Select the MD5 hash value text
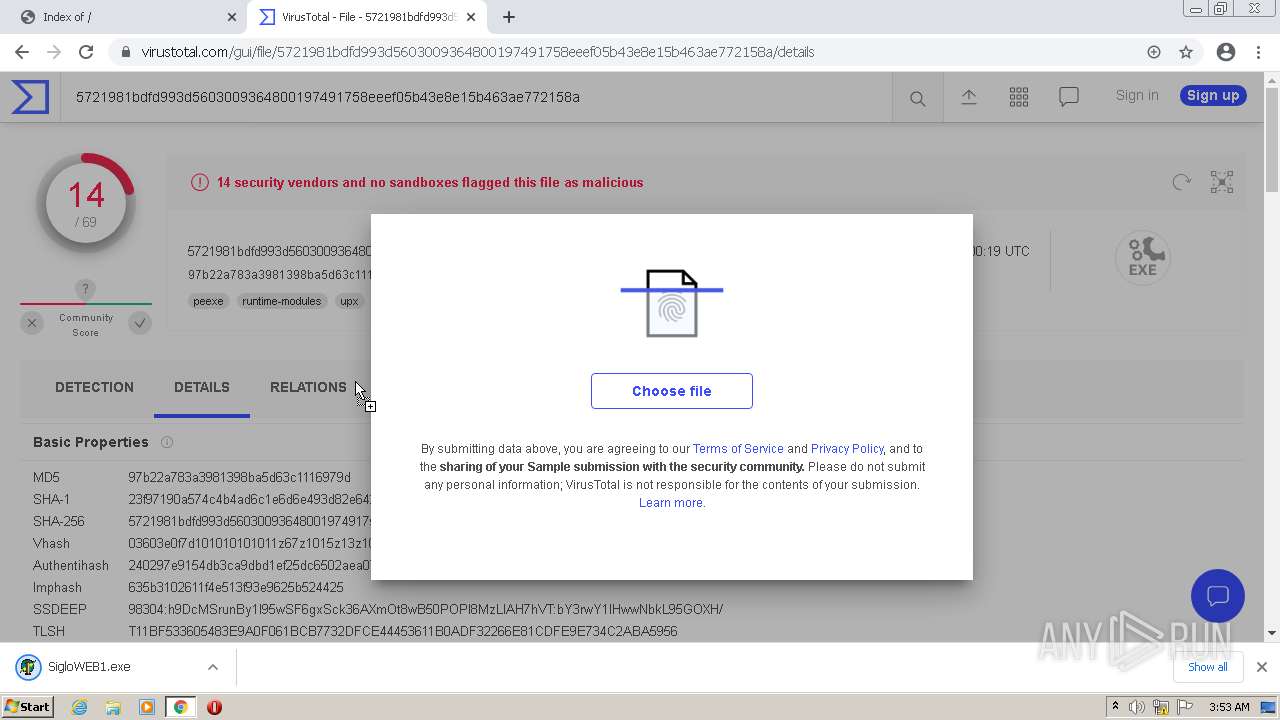The height and width of the screenshot is (720, 1280). click(239, 477)
